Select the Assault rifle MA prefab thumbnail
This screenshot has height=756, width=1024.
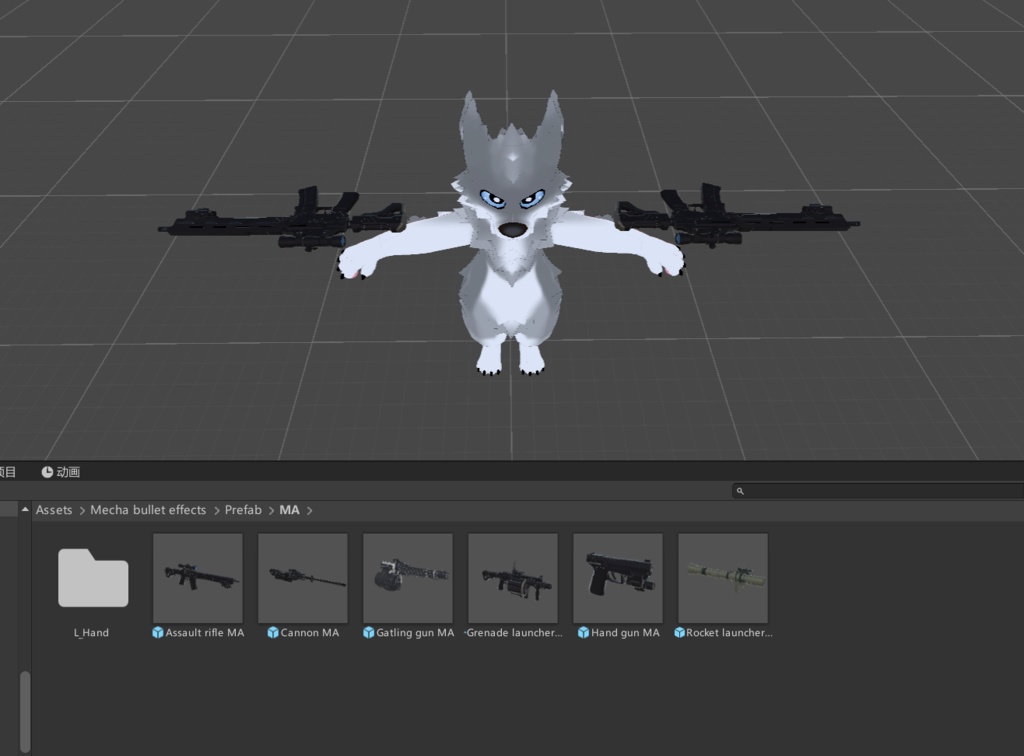pos(198,578)
